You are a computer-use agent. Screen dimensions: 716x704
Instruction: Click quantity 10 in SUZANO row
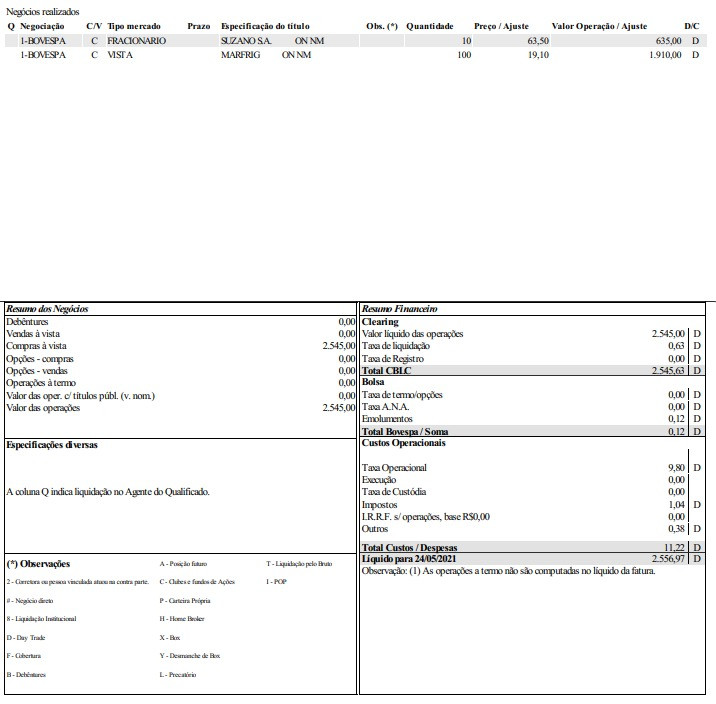466,41
